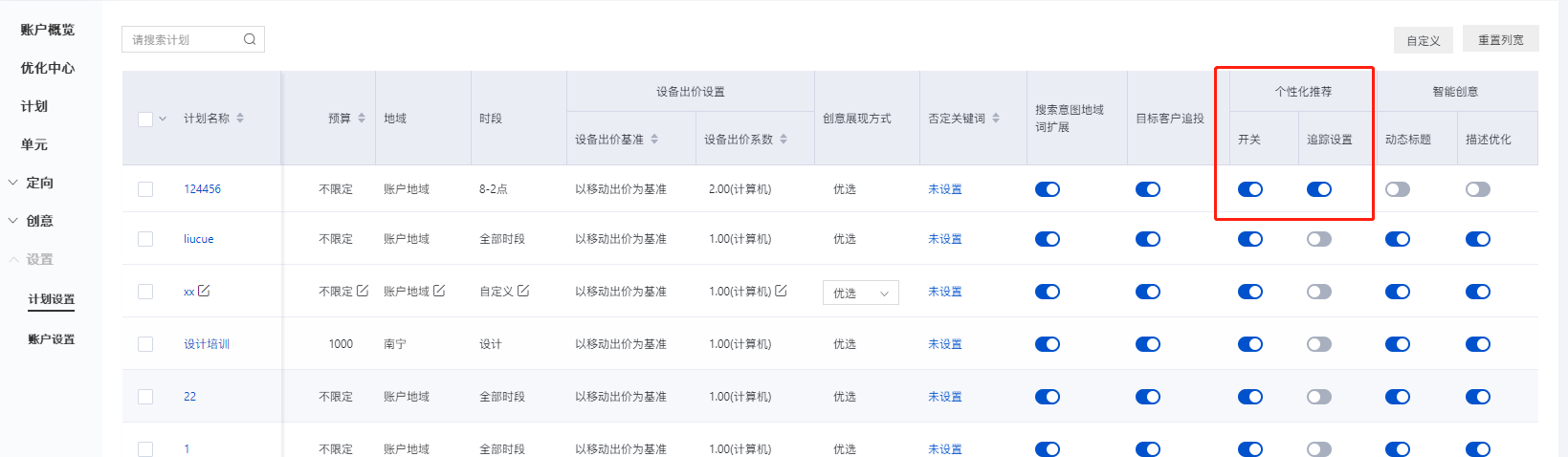
Task: Sort by 计划名称 column arrows
Action: [240, 119]
